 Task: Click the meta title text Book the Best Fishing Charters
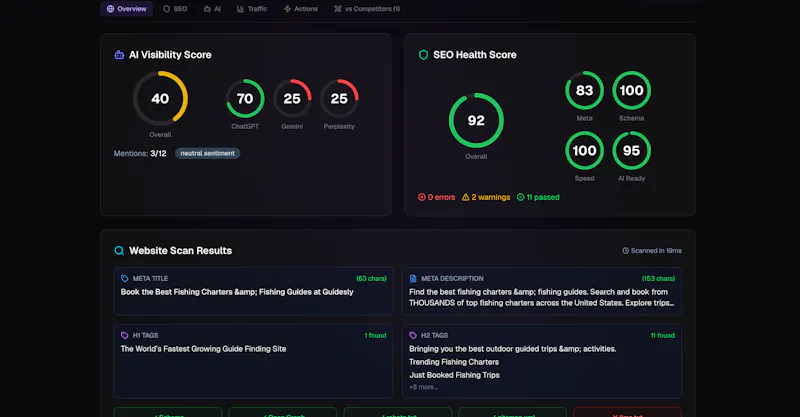tap(237, 292)
